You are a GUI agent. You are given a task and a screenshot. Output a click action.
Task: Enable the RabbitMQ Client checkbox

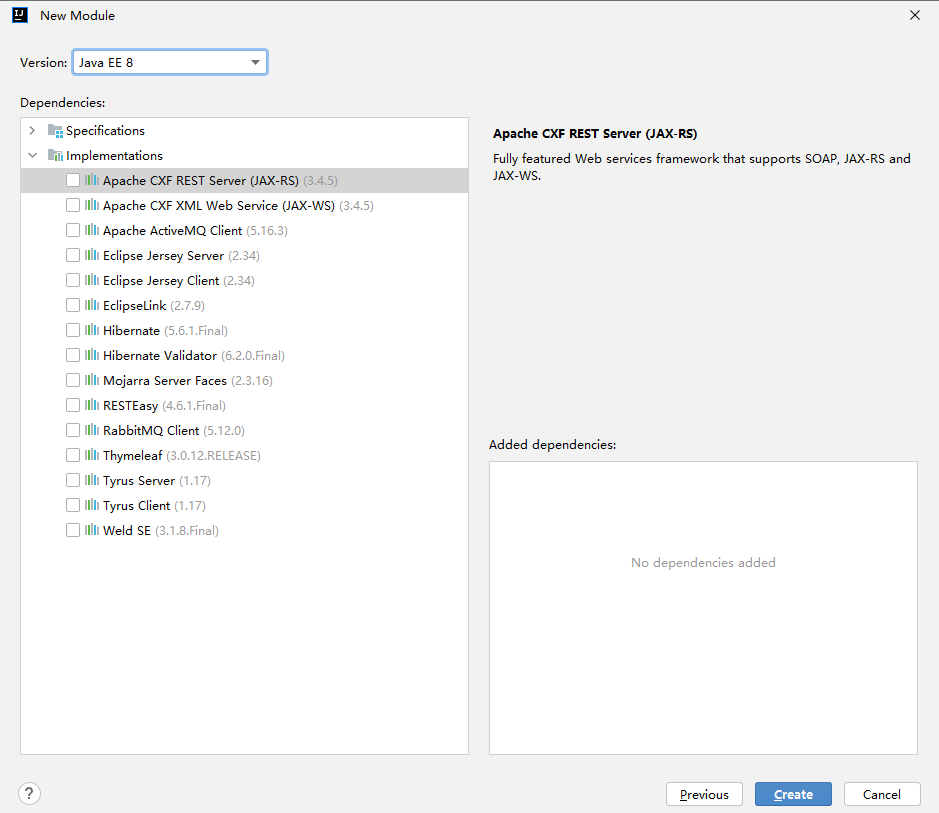73,430
